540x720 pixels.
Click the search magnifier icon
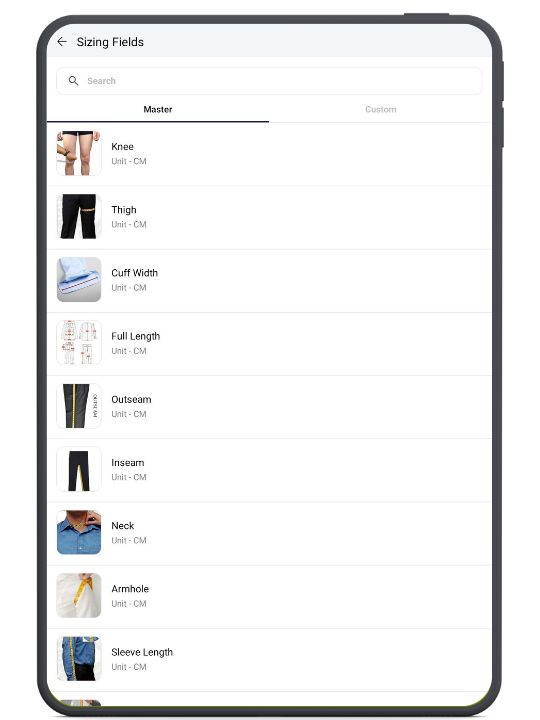pyautogui.click(x=73, y=81)
